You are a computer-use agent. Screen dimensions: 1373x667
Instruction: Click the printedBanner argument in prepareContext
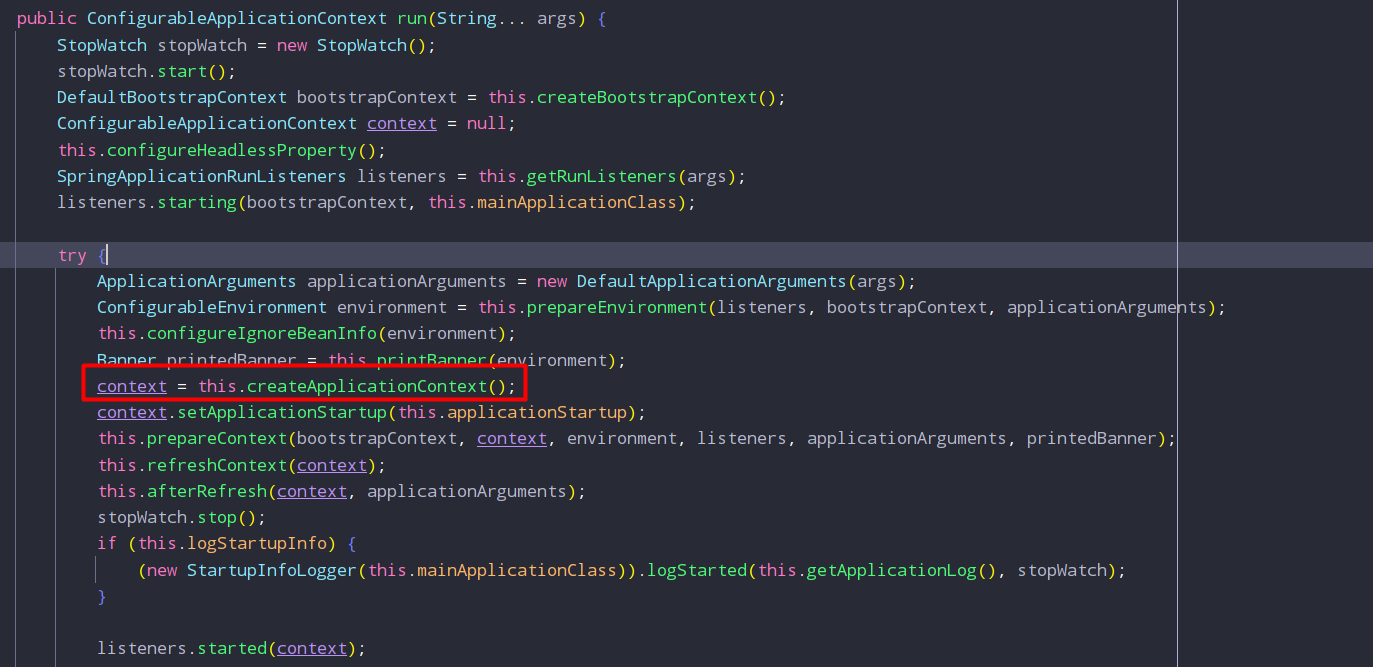(x=1092, y=438)
